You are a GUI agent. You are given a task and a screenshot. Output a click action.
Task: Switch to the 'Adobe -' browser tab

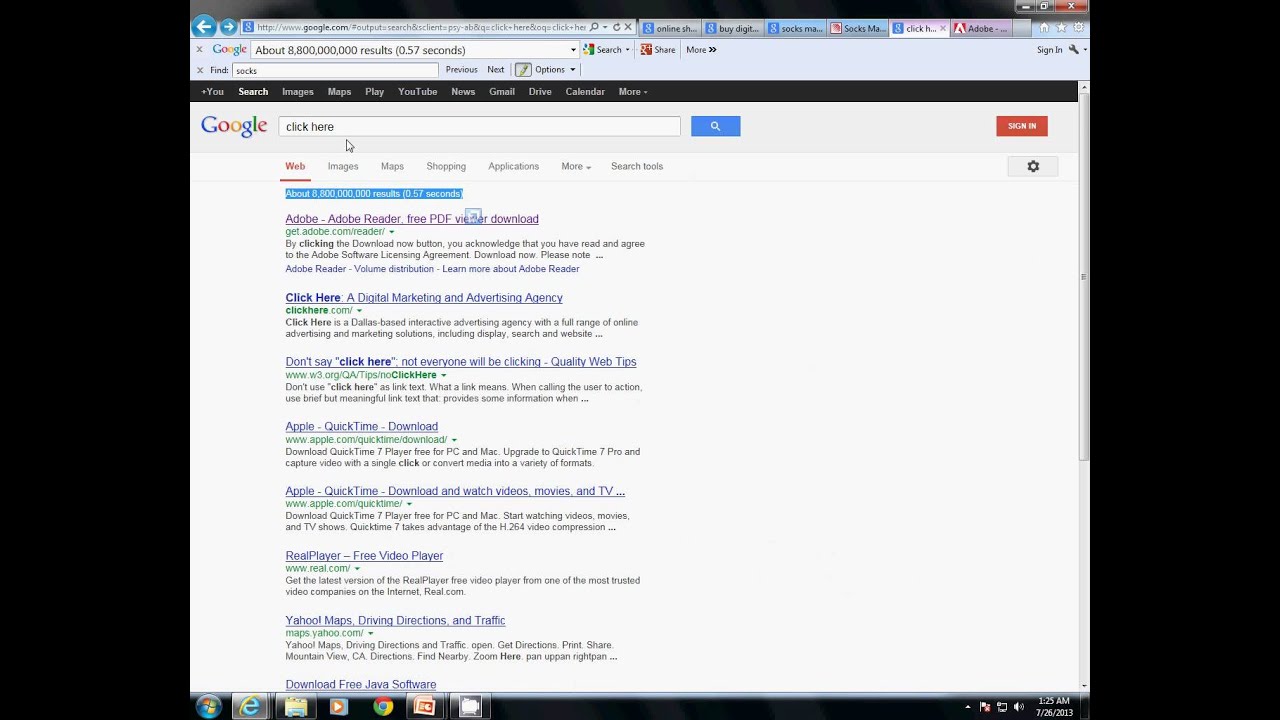(981, 28)
